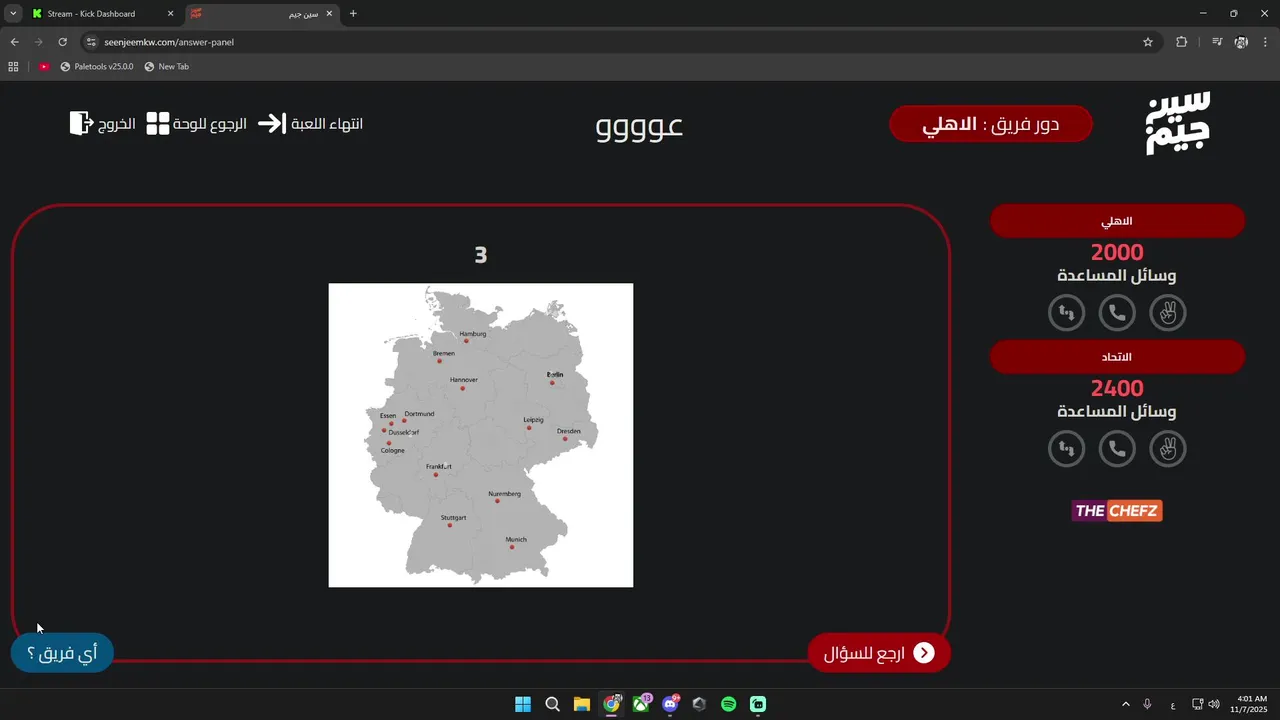The width and height of the screenshot is (1280, 720).
Task: Use الاتحاد team's two-answers hand icon
Action: tap(1167, 449)
